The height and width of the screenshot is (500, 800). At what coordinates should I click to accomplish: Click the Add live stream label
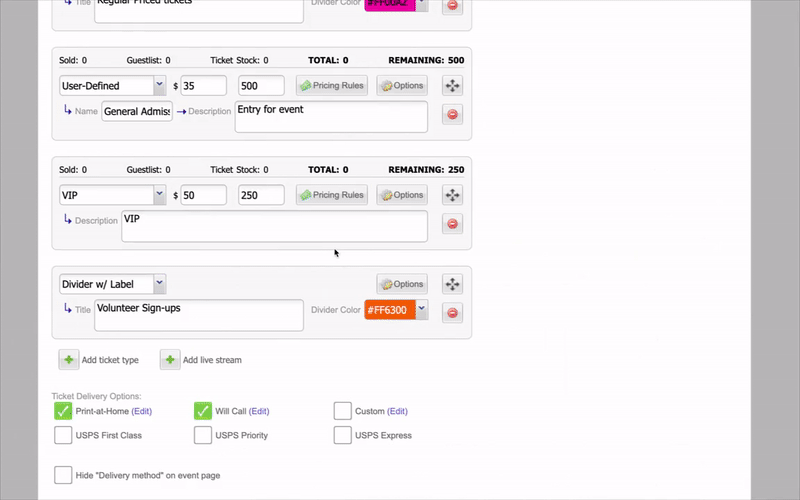212,360
